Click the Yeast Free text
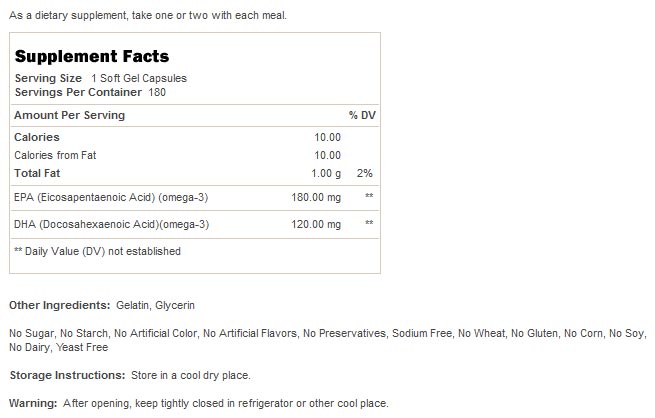 [x=85, y=347]
